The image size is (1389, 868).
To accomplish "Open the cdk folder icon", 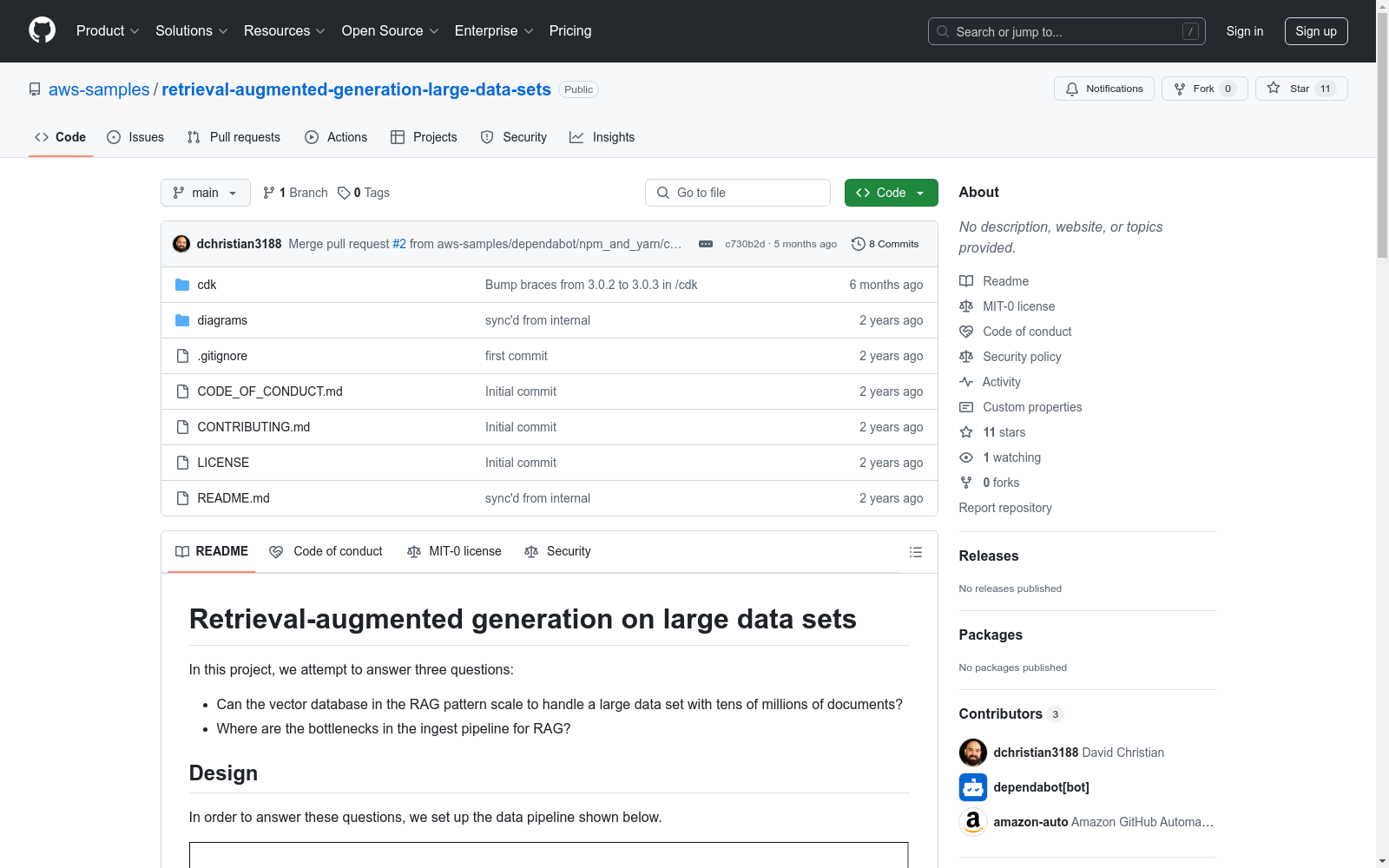I will pyautogui.click(x=182, y=285).
